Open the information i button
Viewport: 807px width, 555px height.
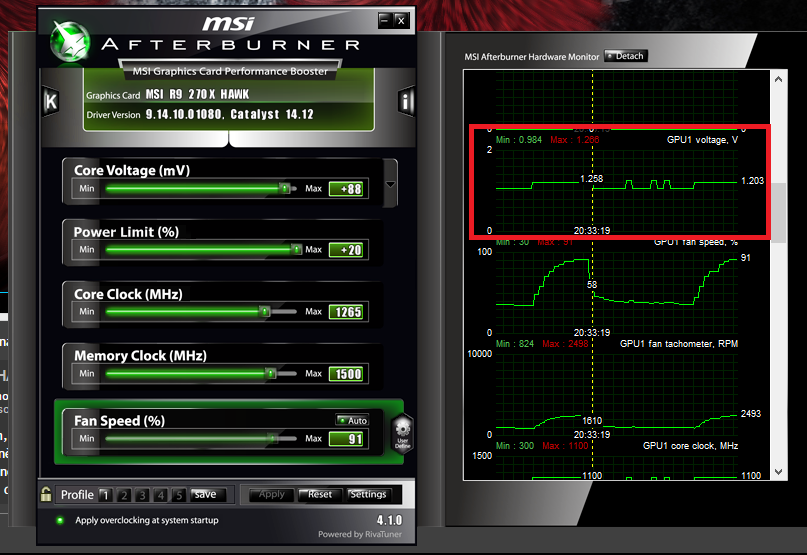[406, 101]
